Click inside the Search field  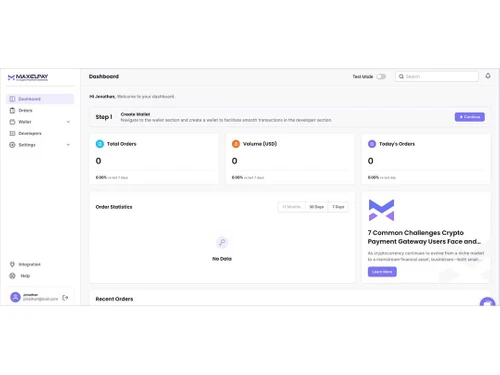[x=437, y=76]
